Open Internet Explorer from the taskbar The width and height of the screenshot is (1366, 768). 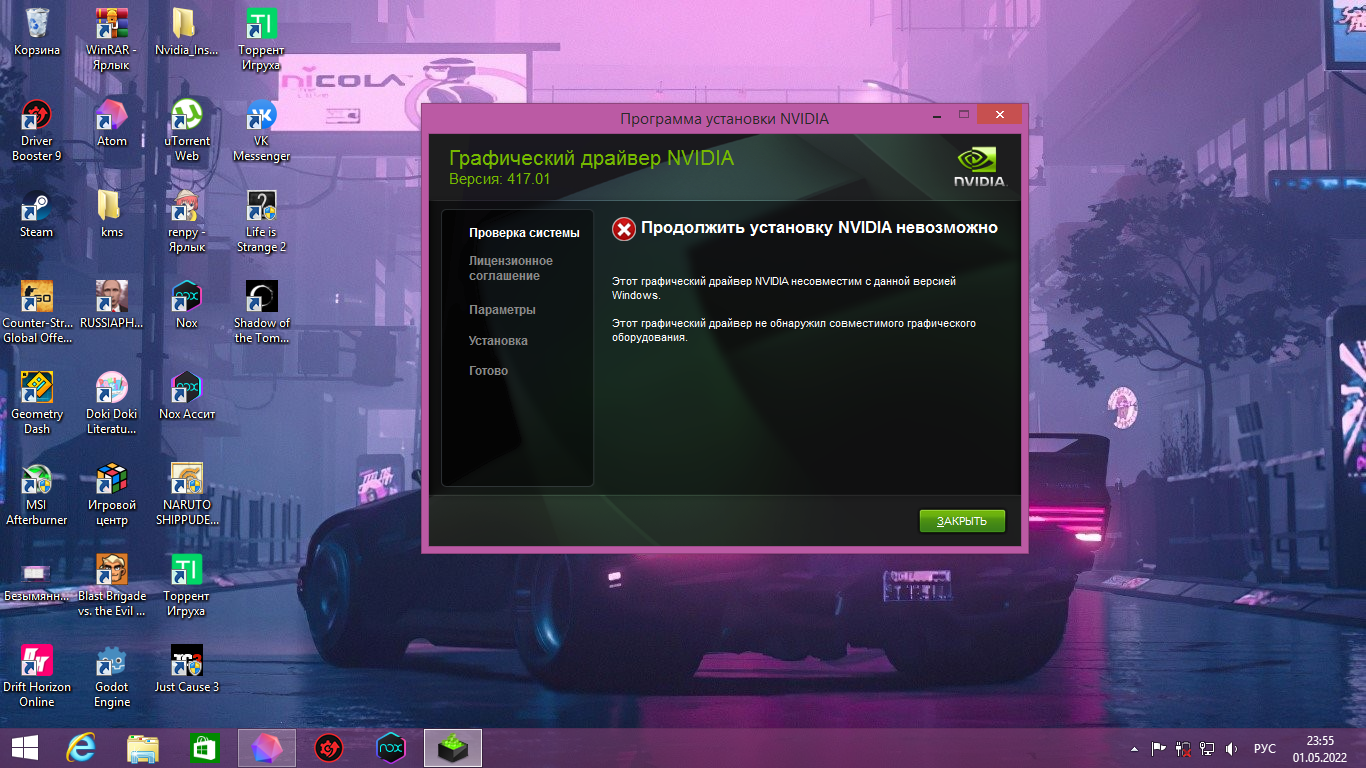click(x=81, y=748)
